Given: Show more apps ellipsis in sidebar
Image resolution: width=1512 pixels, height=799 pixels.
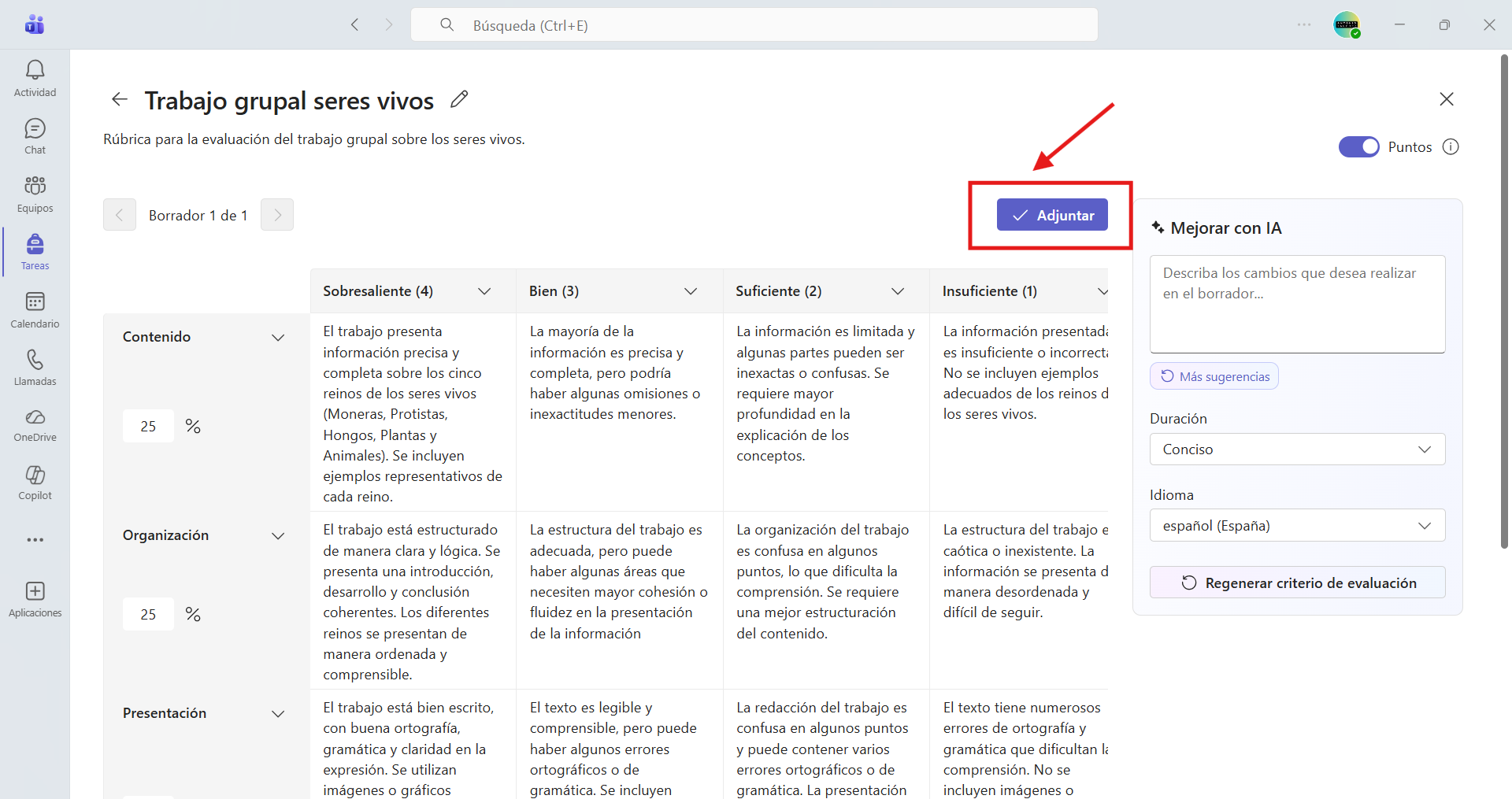Looking at the screenshot, I should point(35,540).
